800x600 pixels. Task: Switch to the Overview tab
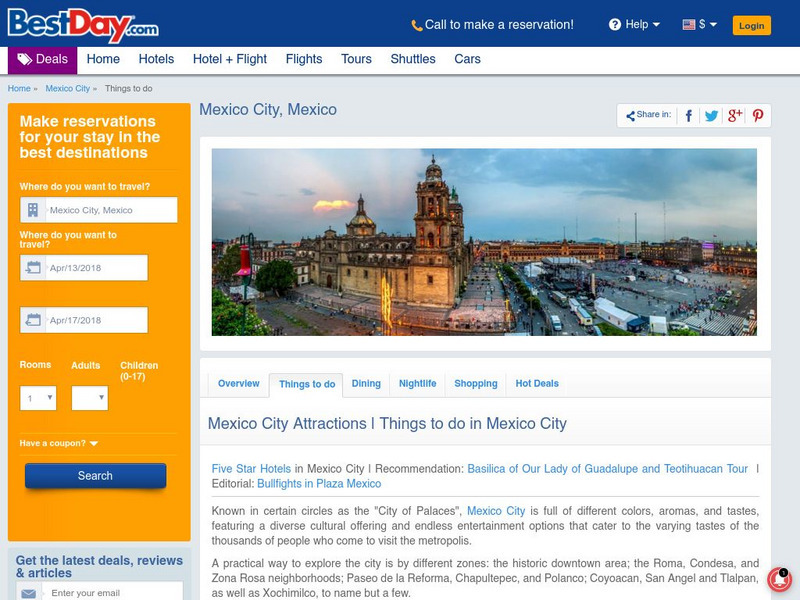(x=238, y=384)
